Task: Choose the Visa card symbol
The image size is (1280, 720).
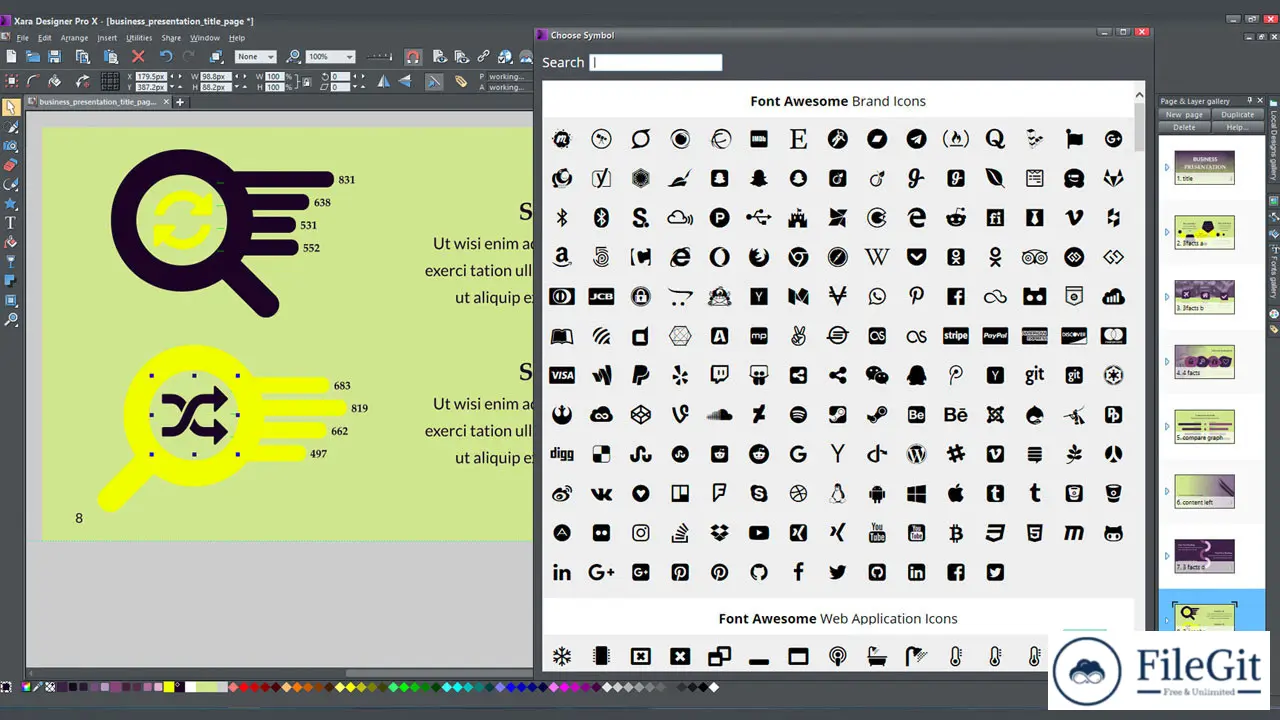Action: (x=562, y=375)
